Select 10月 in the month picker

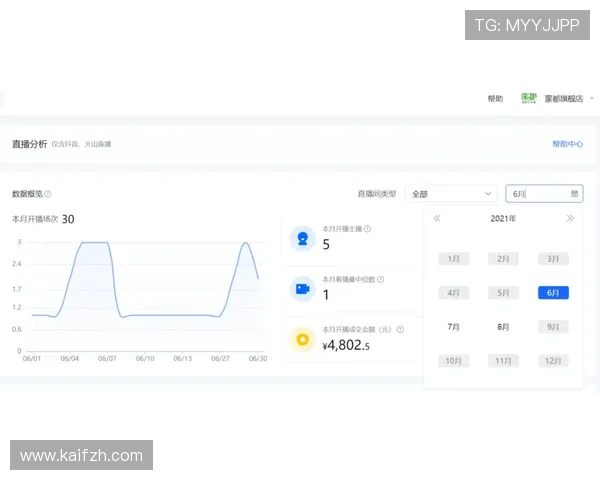point(453,361)
